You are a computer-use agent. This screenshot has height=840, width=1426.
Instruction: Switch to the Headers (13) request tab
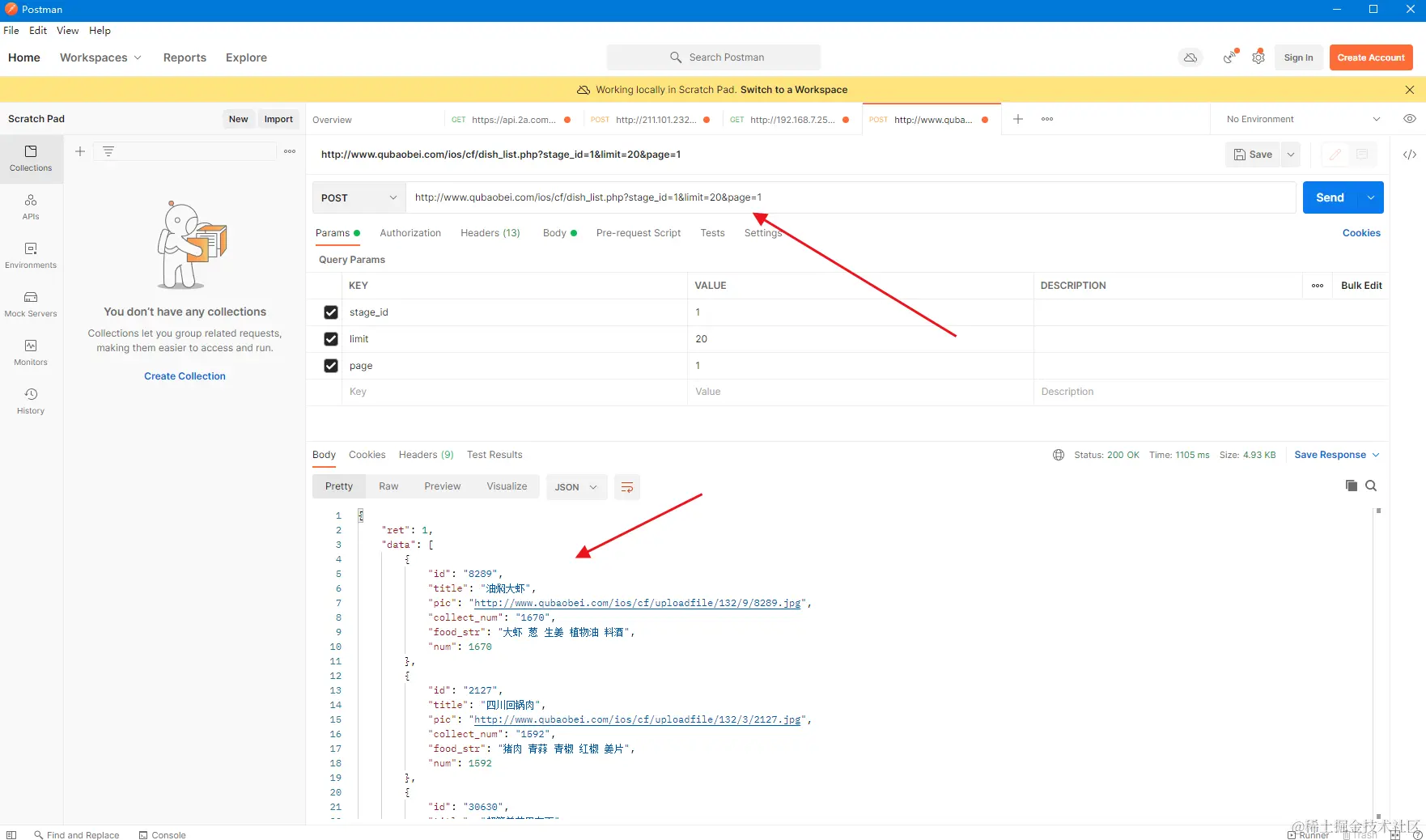(490, 233)
